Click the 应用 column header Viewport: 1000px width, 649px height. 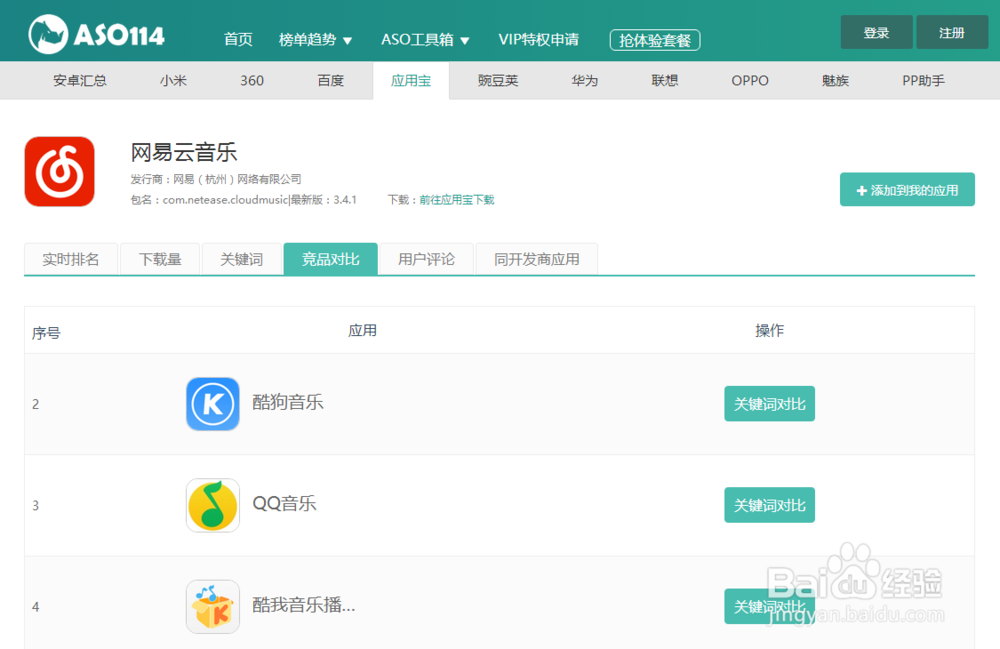pyautogui.click(x=362, y=330)
